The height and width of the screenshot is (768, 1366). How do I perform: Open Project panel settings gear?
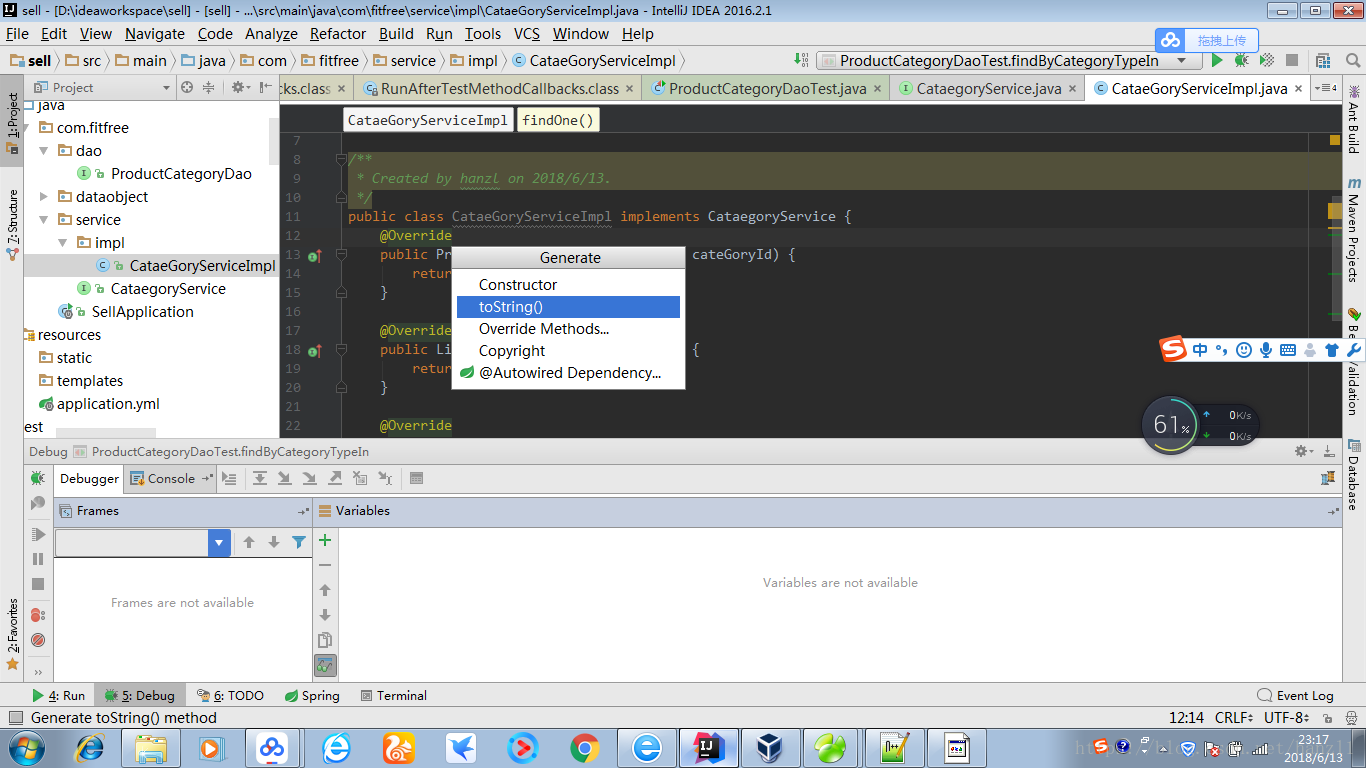tap(240, 87)
